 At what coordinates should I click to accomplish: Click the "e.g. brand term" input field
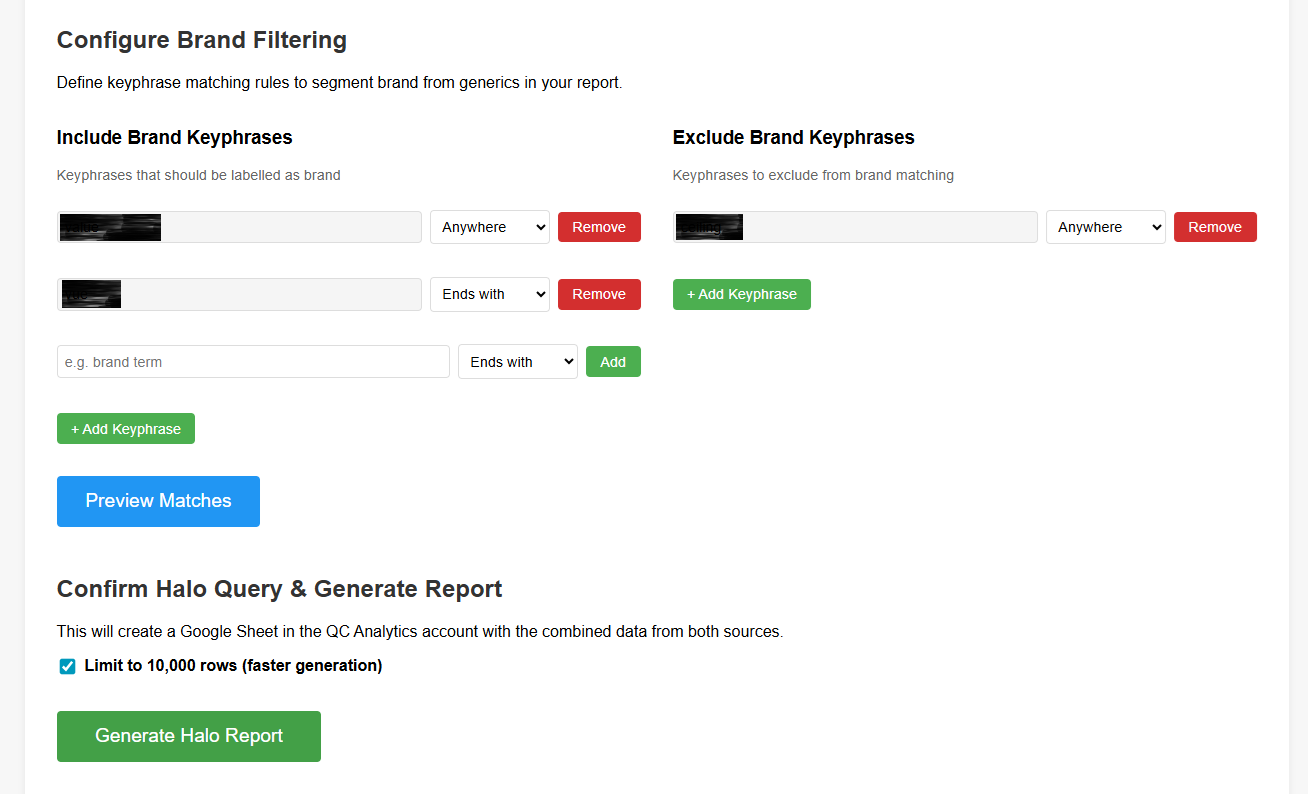252,361
